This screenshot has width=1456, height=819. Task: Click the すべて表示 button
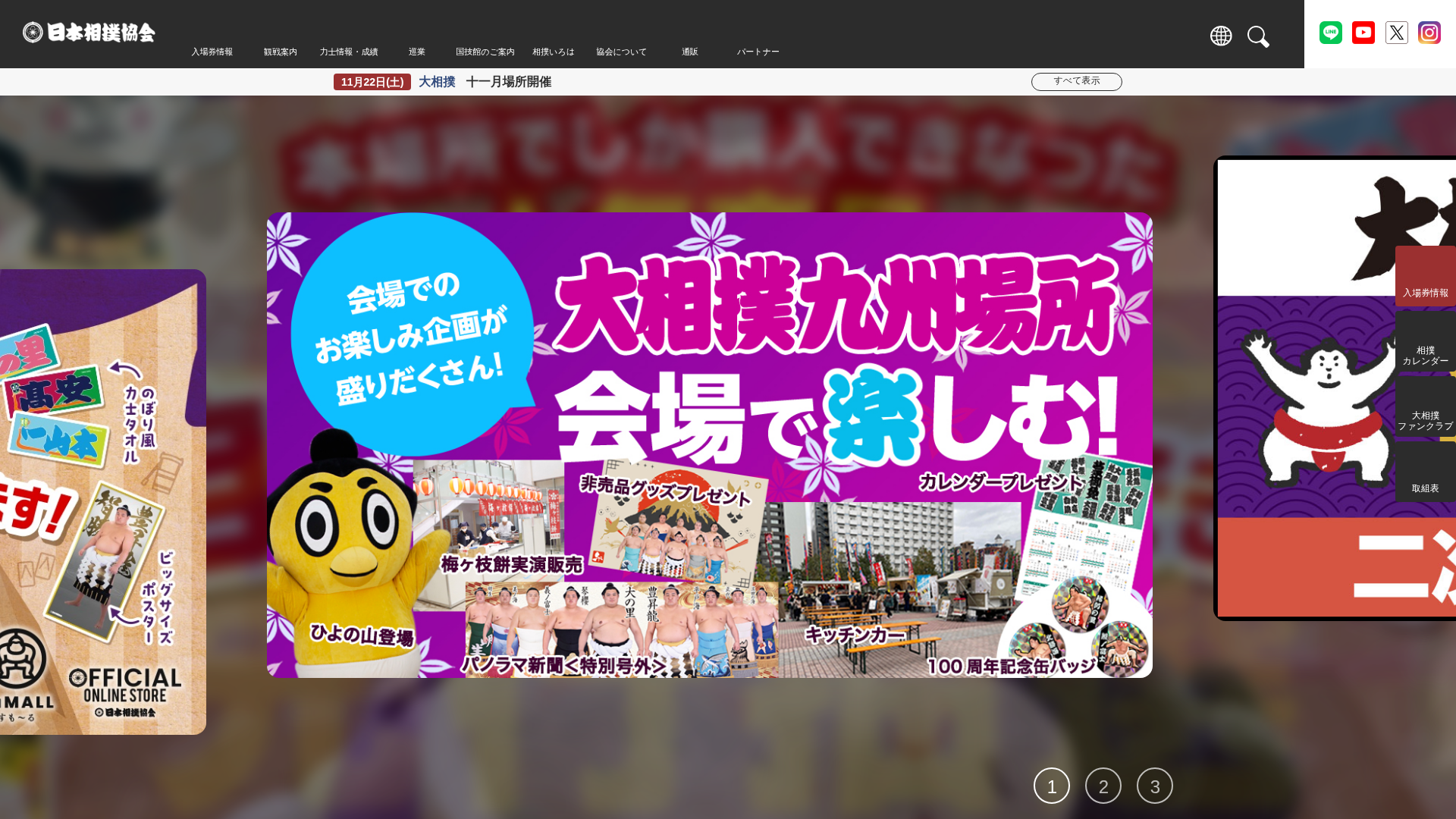pos(1076,82)
